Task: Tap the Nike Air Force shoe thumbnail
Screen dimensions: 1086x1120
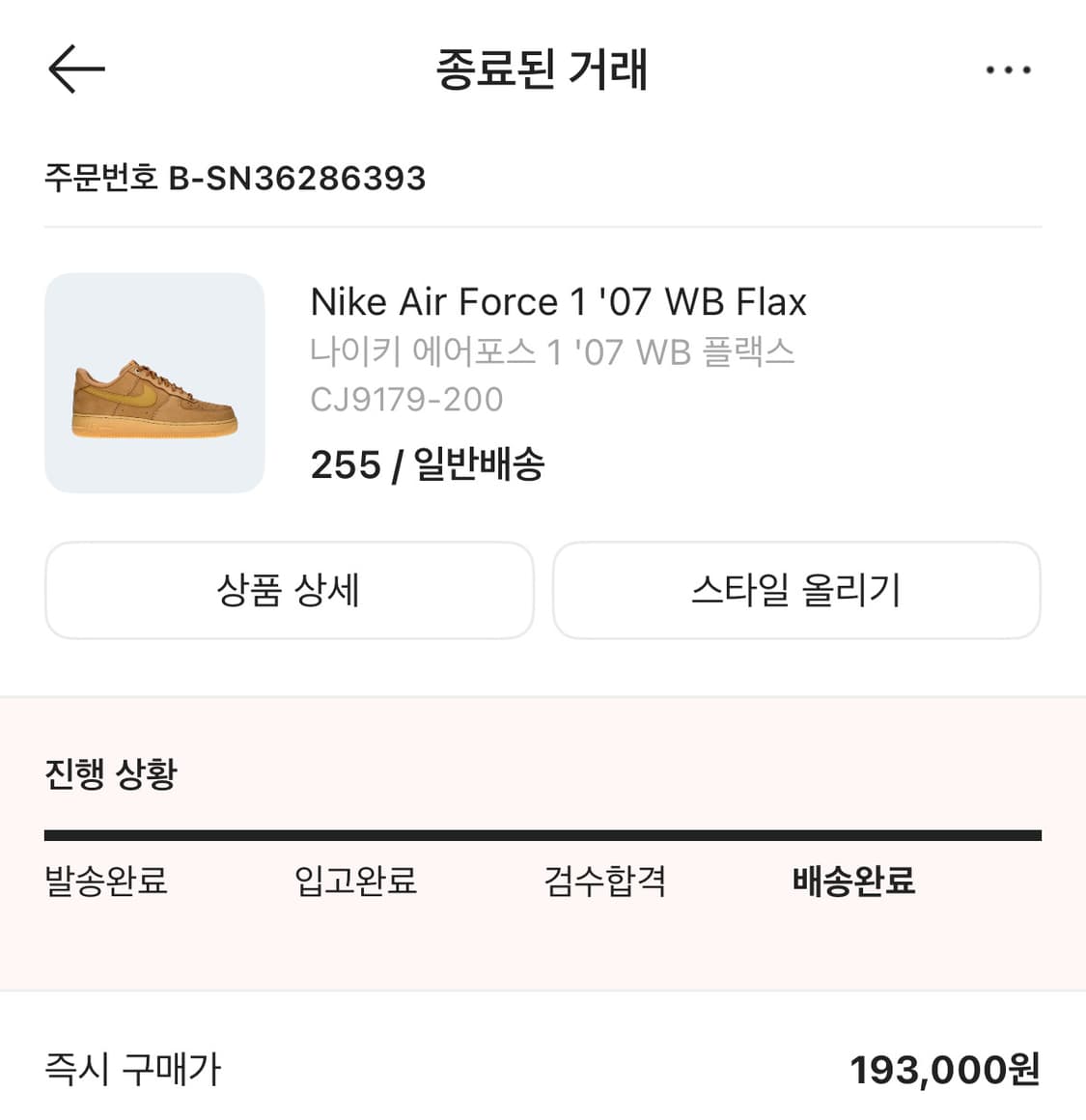Action: [154, 383]
